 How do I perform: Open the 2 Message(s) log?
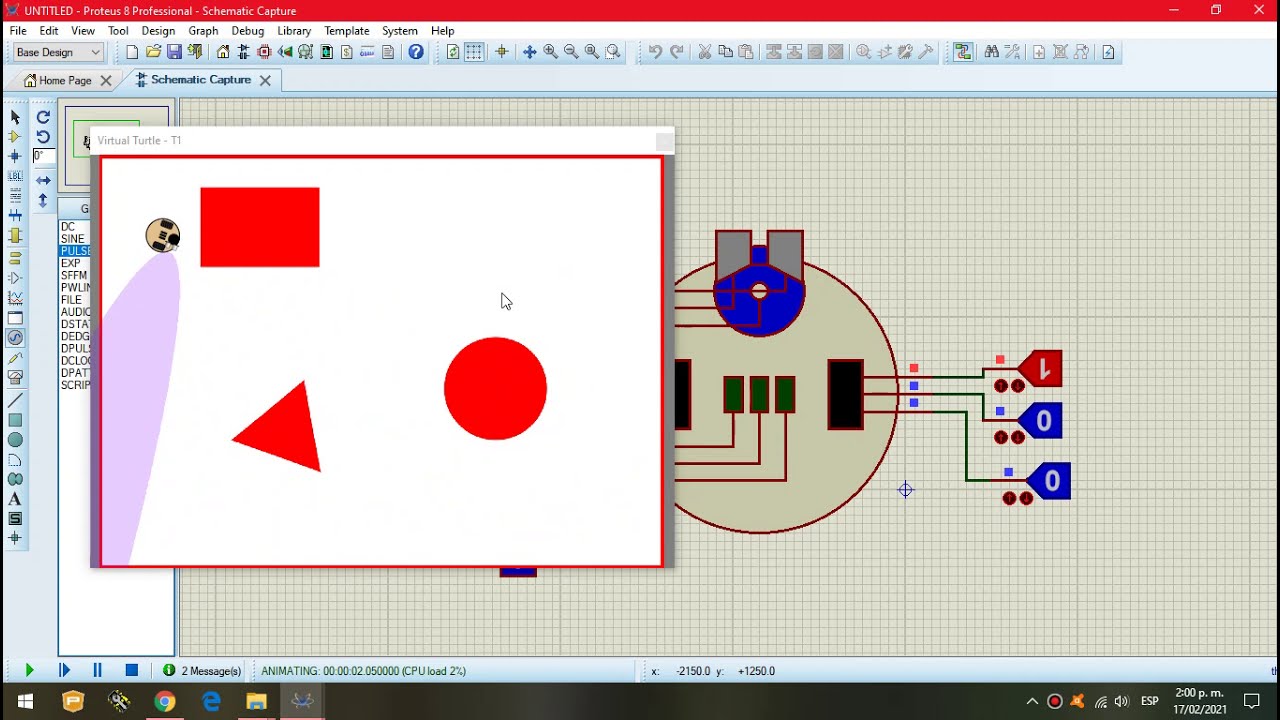202,671
